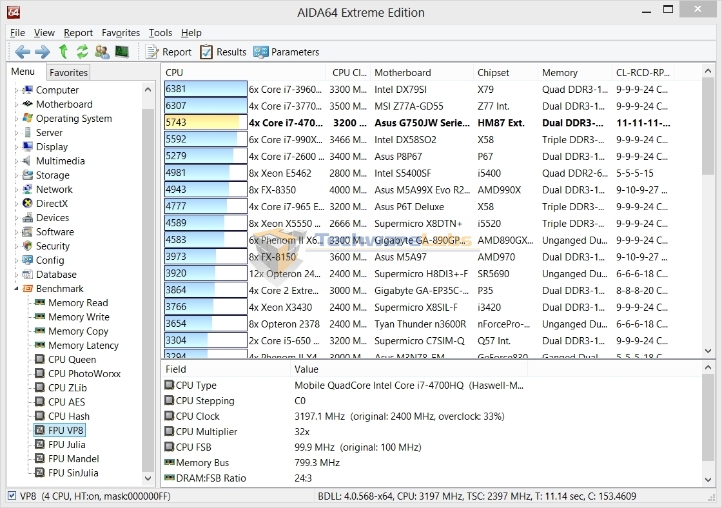Select the Storage tree icon
This screenshot has height=508, width=722.
pyautogui.click(x=28, y=175)
